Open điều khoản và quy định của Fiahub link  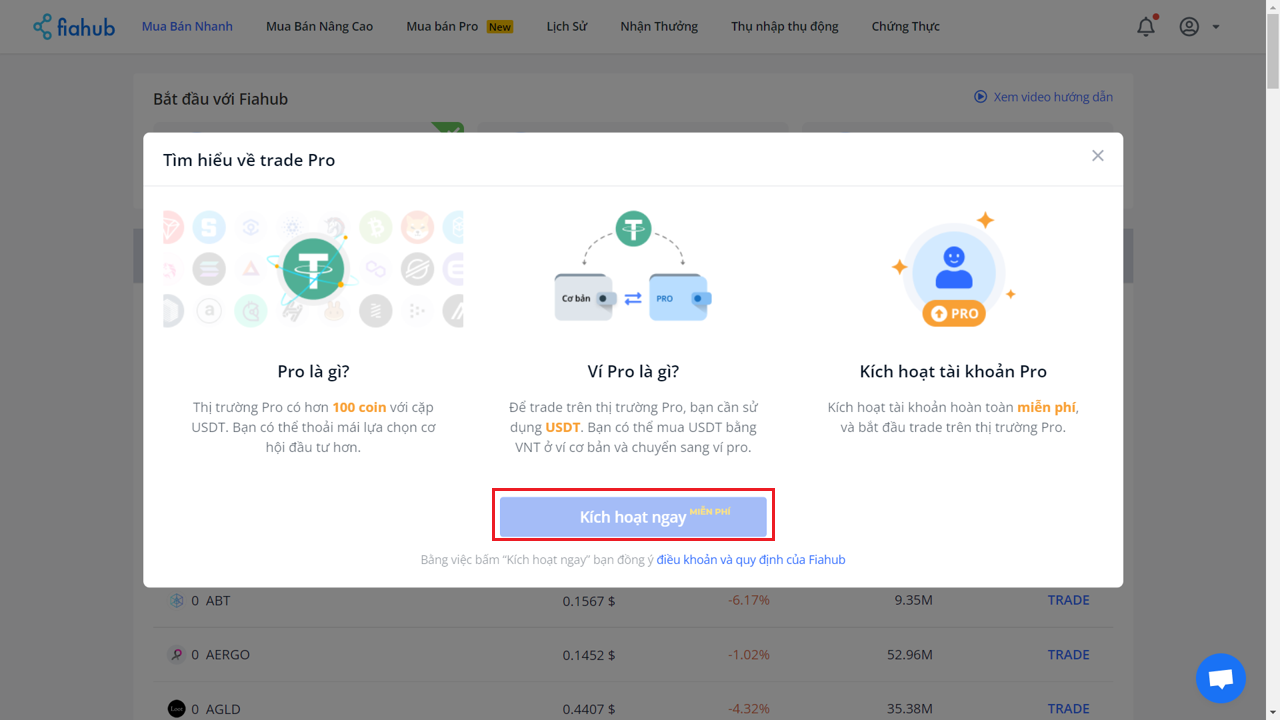pyautogui.click(x=751, y=560)
